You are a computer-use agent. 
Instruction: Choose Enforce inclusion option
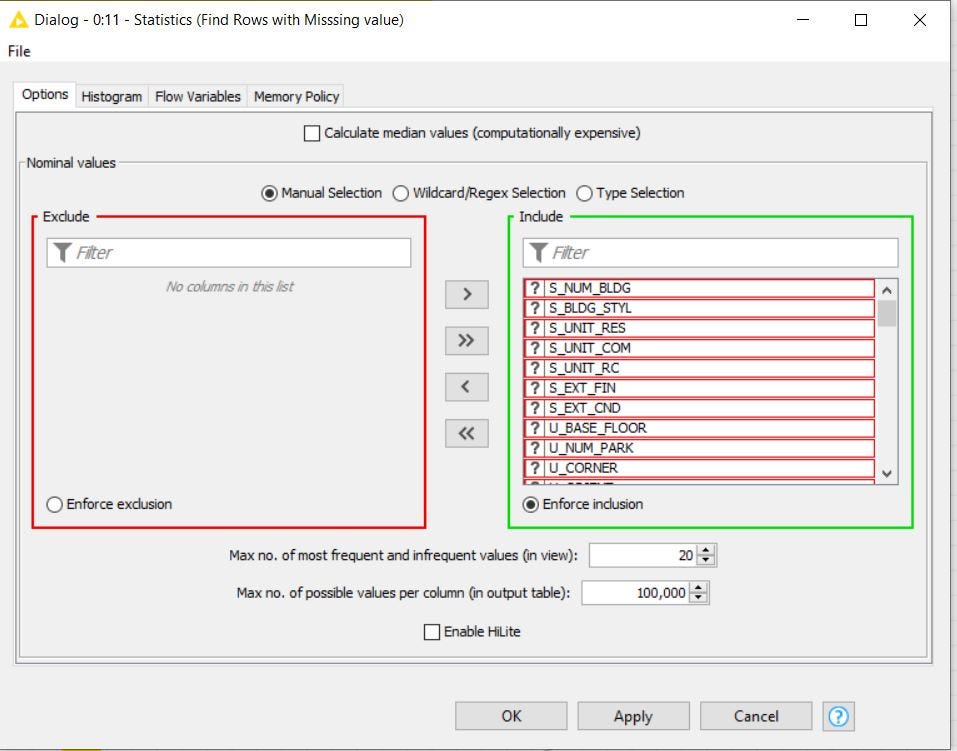530,505
